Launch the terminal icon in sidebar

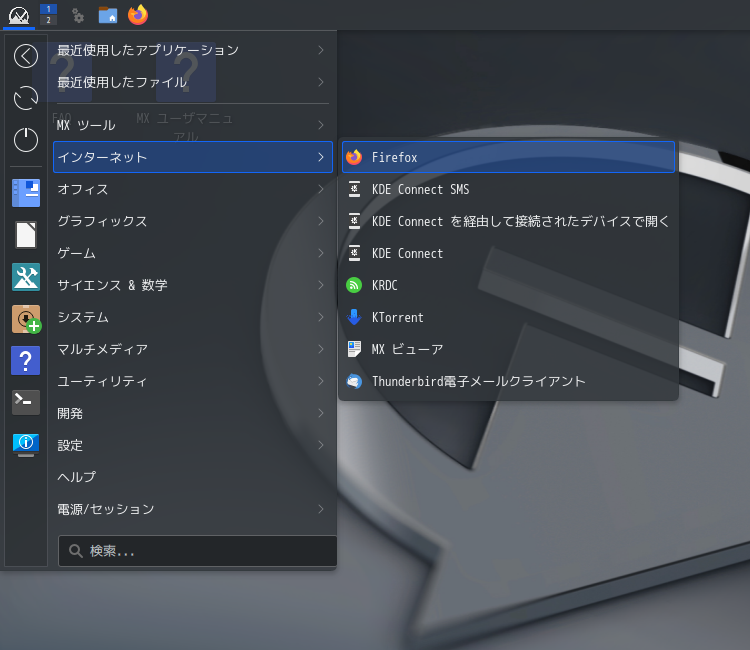point(26,402)
